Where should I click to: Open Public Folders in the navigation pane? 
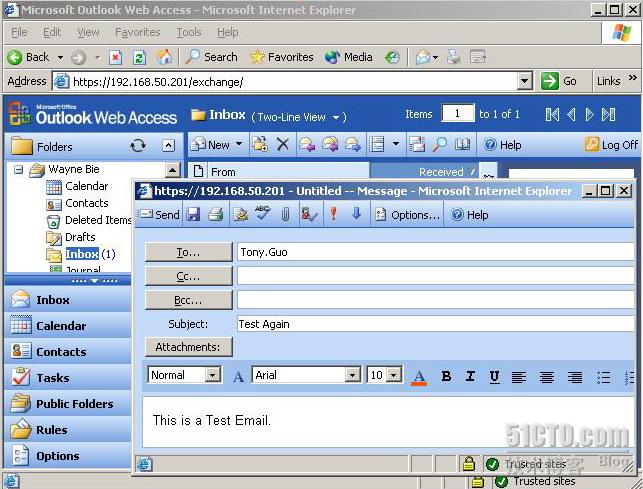point(68,404)
